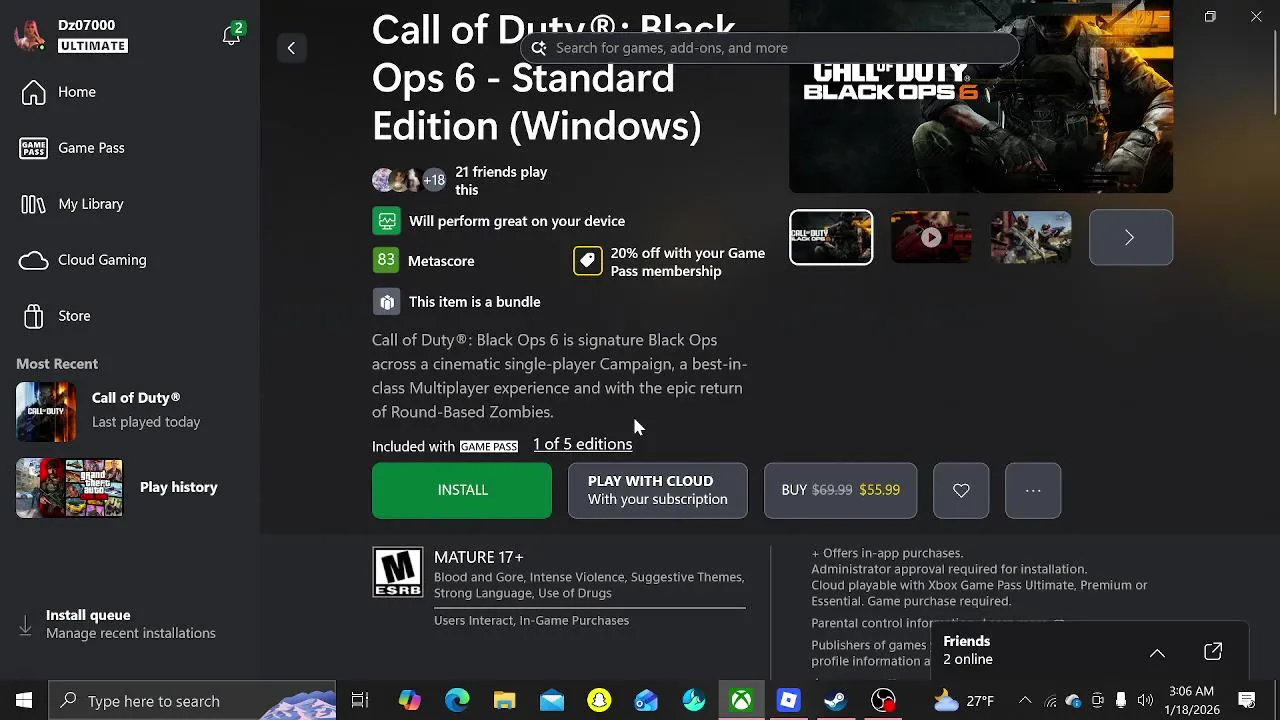This screenshot has height=720, width=1280.
Task: Select the third gallery thumbnail with soldiers
Action: 1031,237
